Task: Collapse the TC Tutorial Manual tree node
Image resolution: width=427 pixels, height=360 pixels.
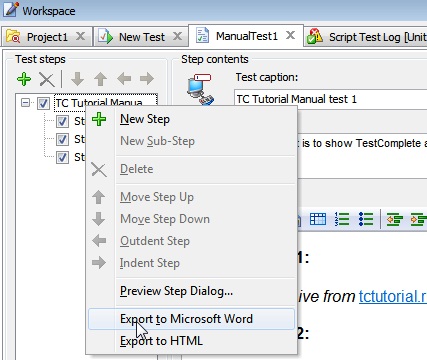Action: pyautogui.click(x=25, y=103)
